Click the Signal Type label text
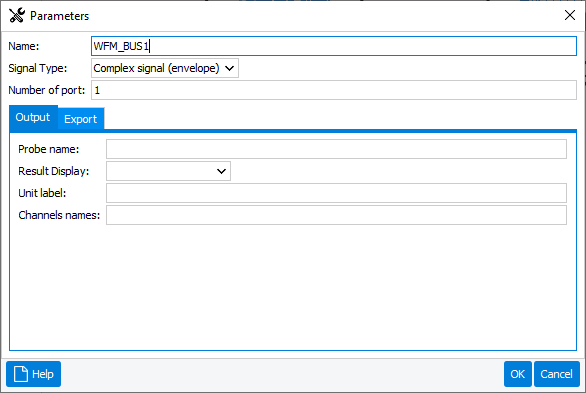 38,68
